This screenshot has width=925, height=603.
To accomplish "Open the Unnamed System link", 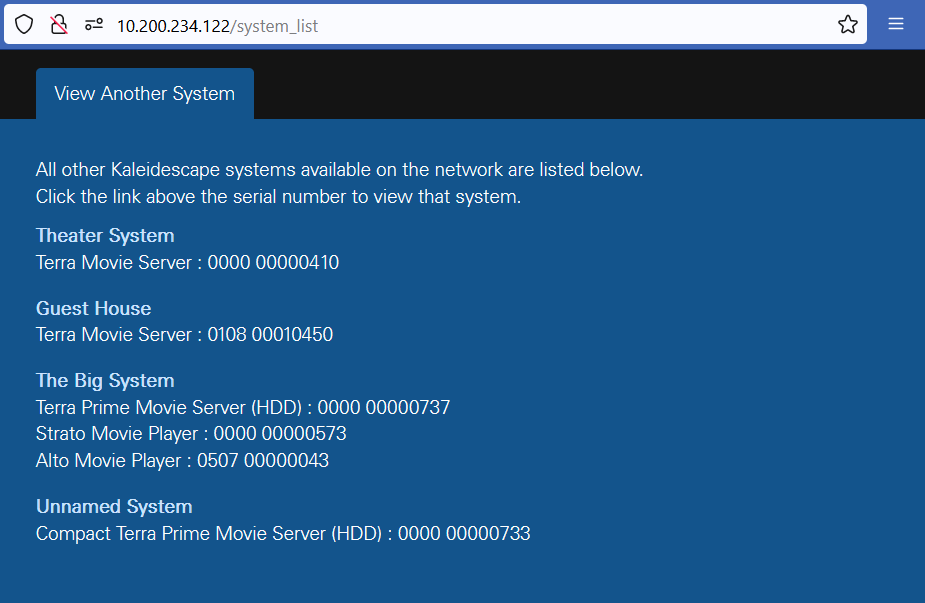I will (x=113, y=506).
